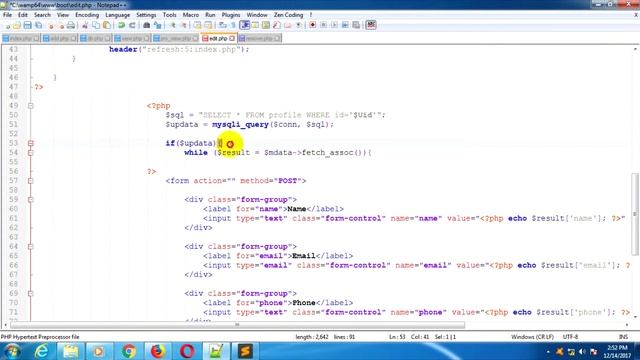
Task: Click the Zoom Out toolbar icon
Action: [x=184, y=25]
